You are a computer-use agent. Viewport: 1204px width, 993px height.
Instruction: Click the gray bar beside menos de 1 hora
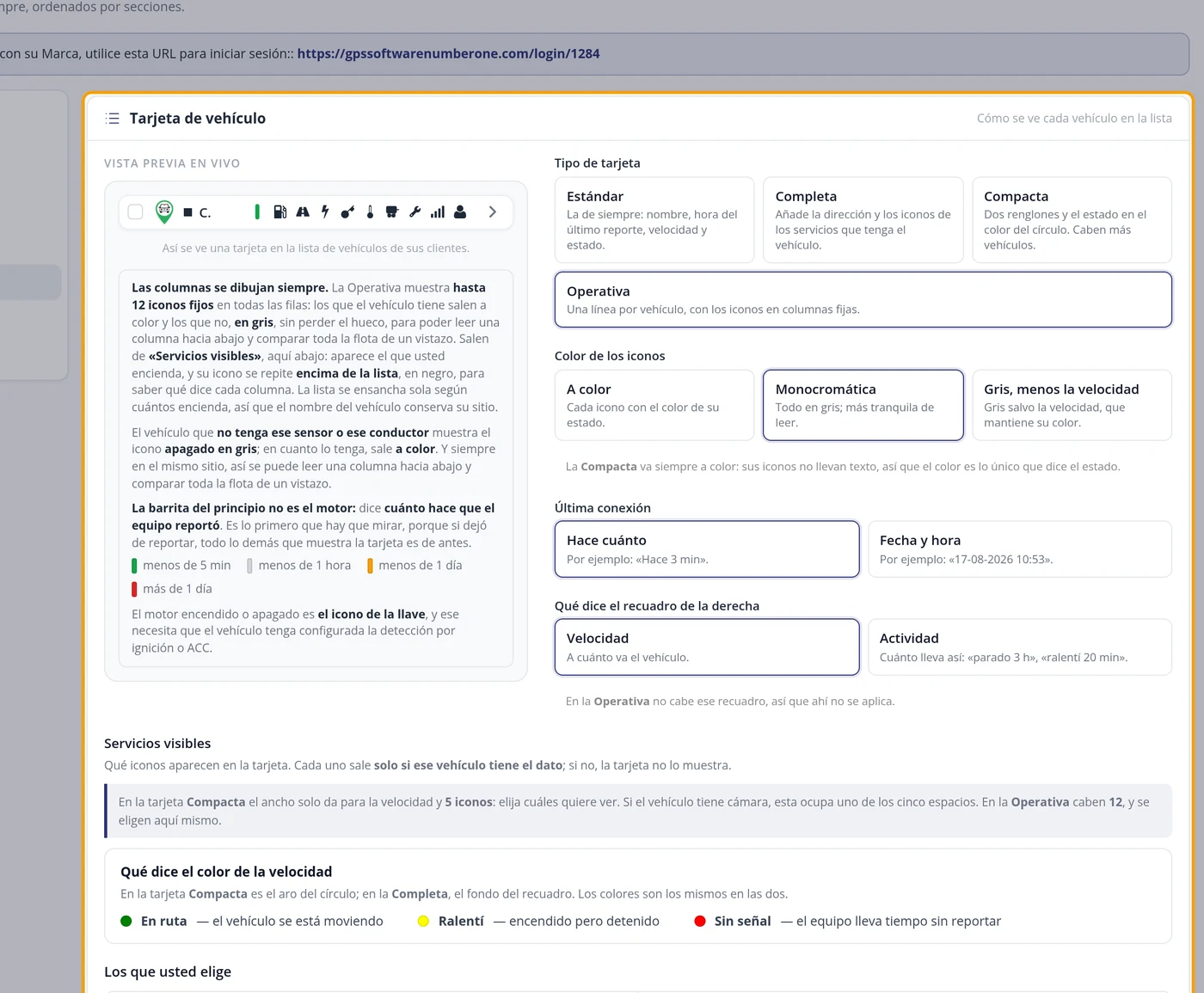[249, 566]
